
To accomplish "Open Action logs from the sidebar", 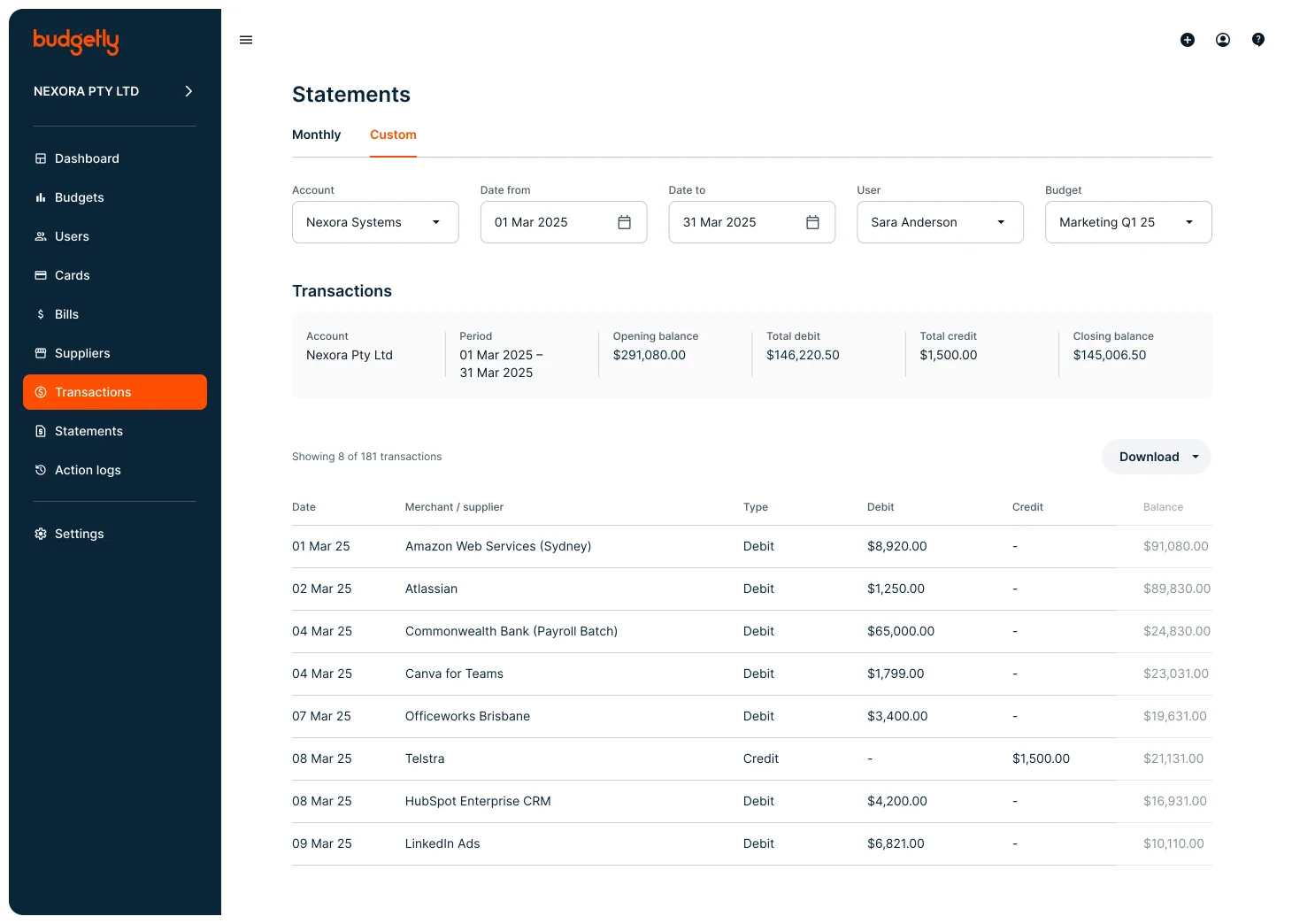I will coord(88,470).
